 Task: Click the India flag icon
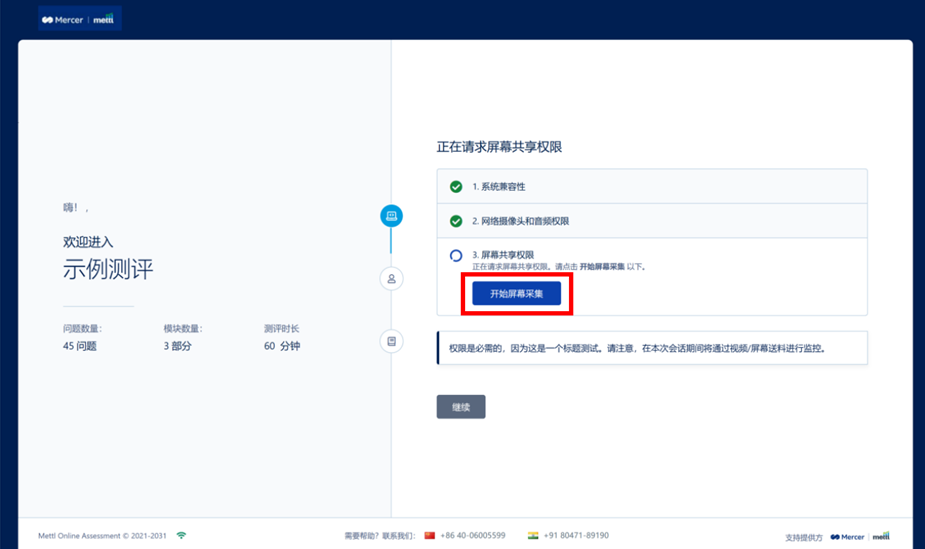(533, 536)
